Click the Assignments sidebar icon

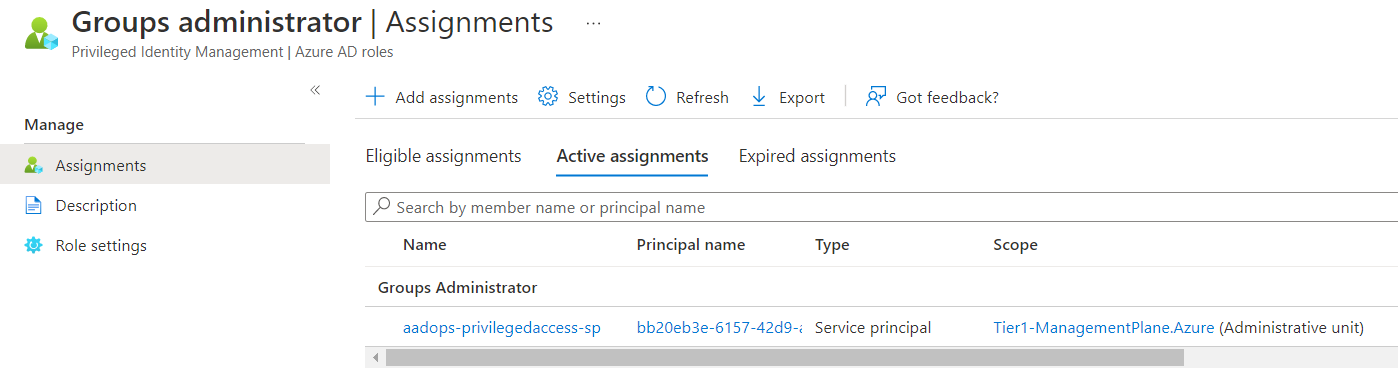(x=34, y=165)
